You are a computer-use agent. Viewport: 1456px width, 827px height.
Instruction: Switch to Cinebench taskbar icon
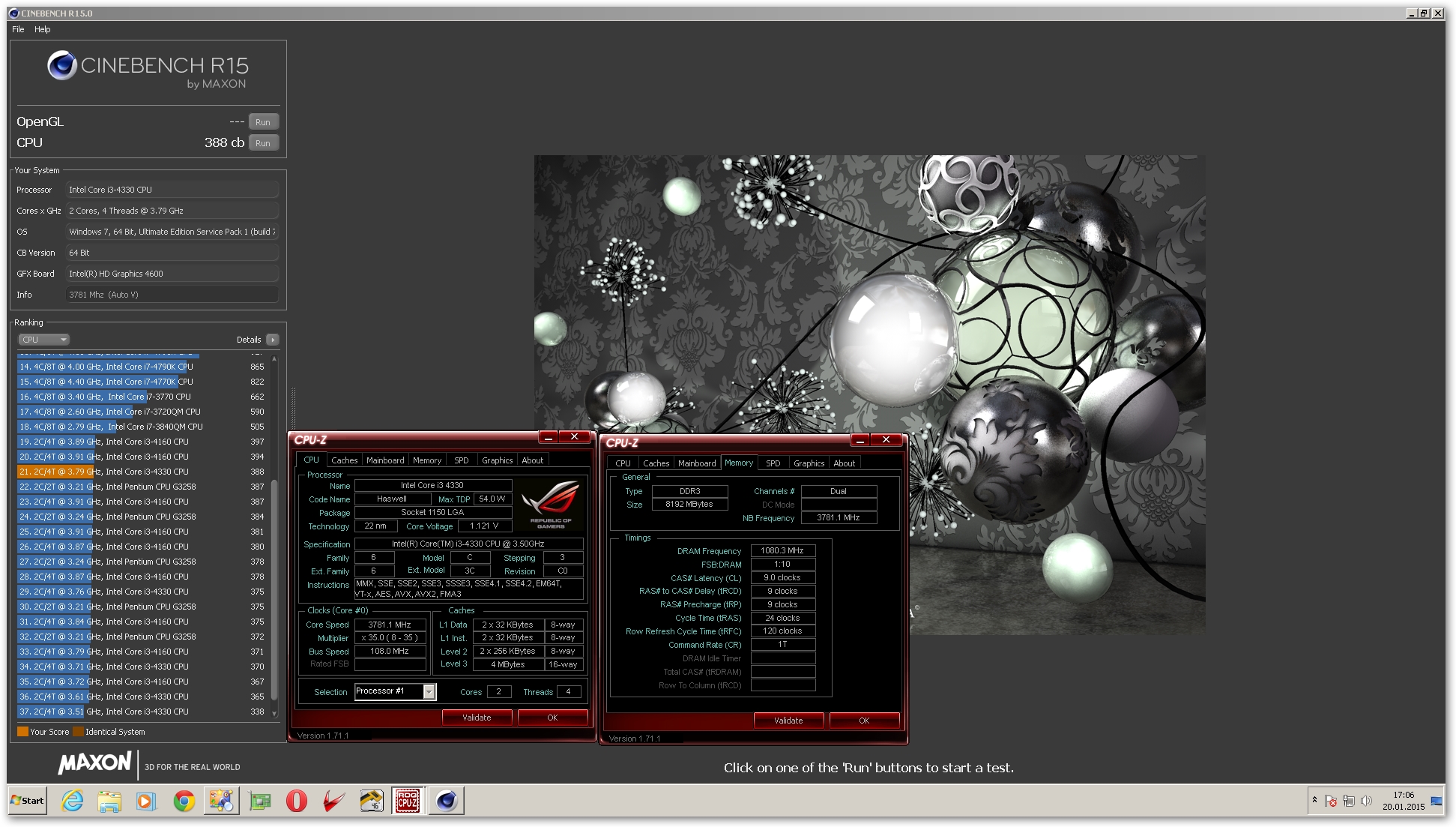pyautogui.click(x=447, y=801)
